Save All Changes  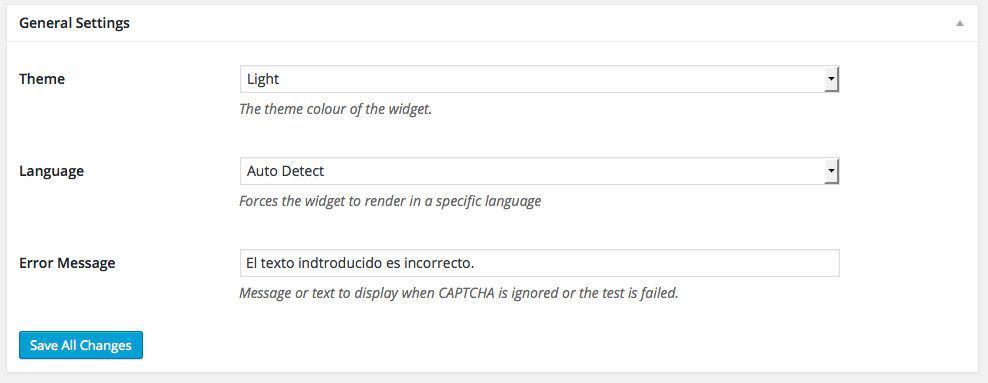[81, 345]
